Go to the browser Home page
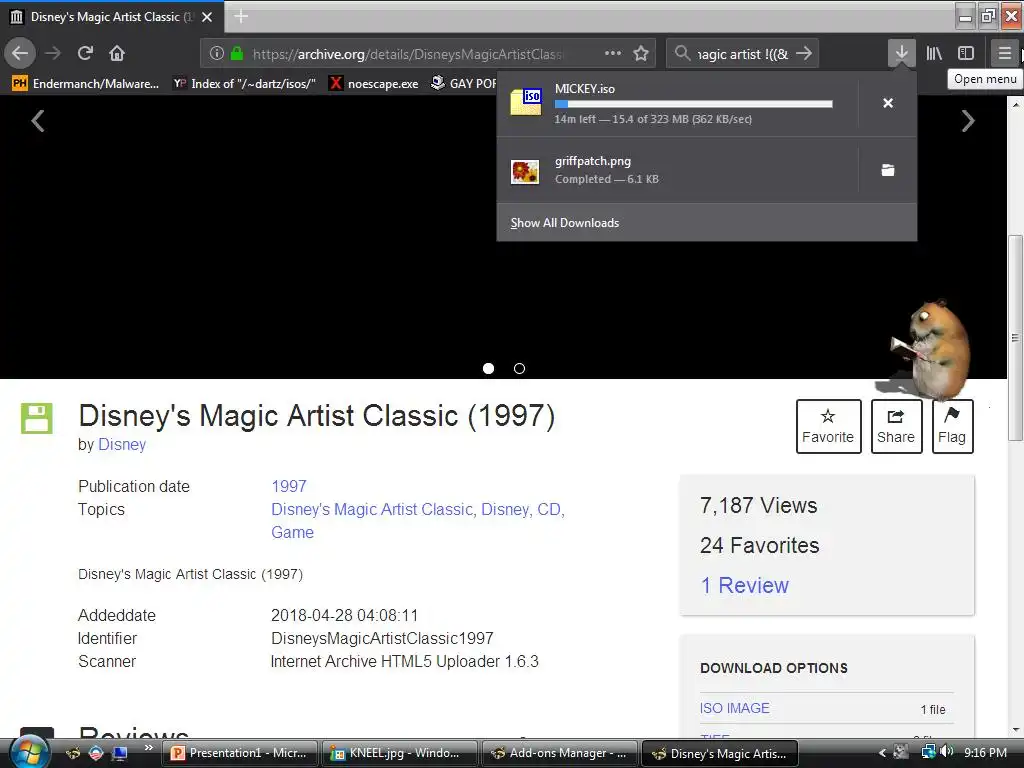The height and width of the screenshot is (768, 1024). pos(117,53)
